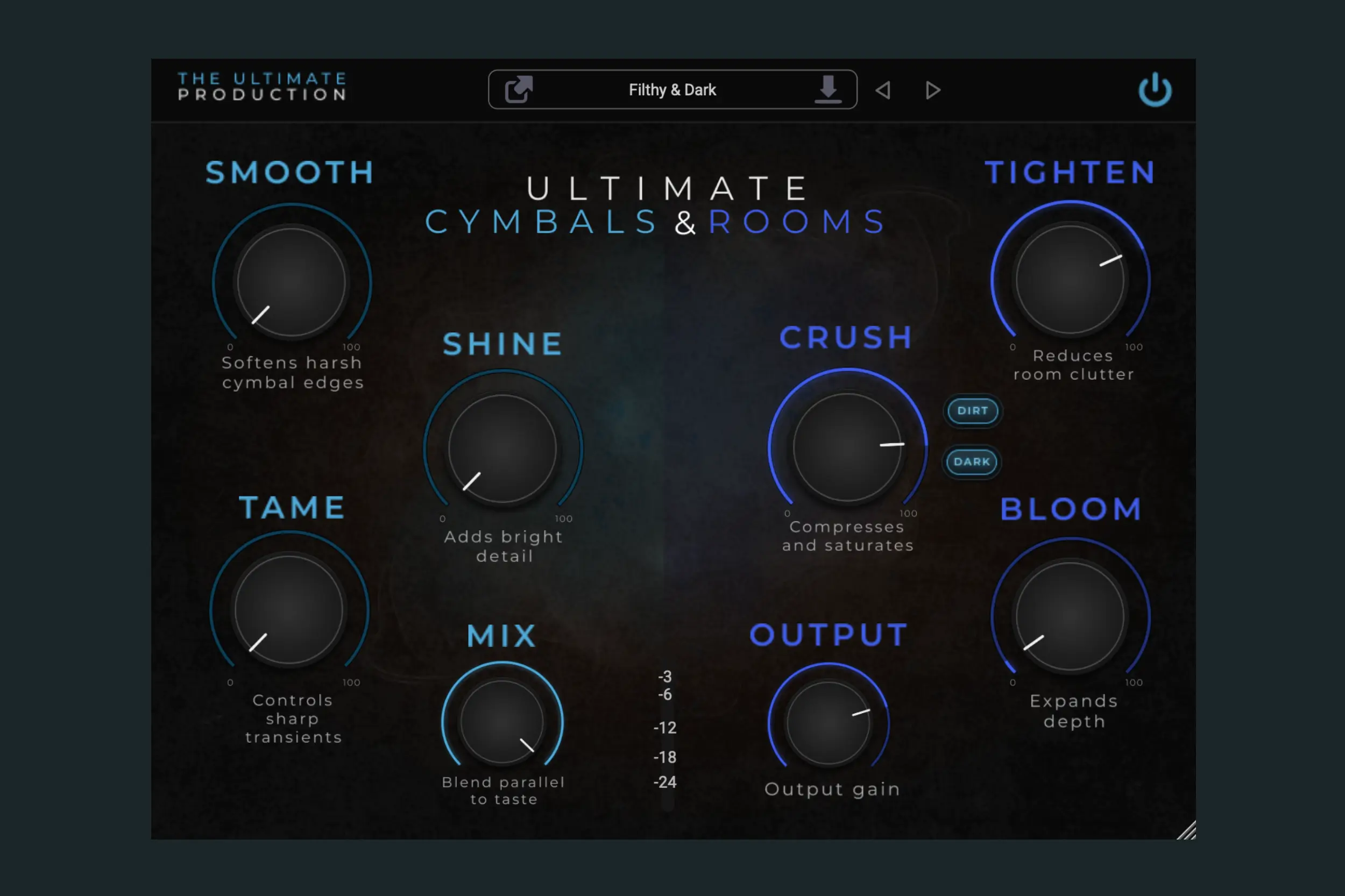Click the -6 meter label
This screenshot has height=896, width=1345.
pyautogui.click(x=665, y=694)
